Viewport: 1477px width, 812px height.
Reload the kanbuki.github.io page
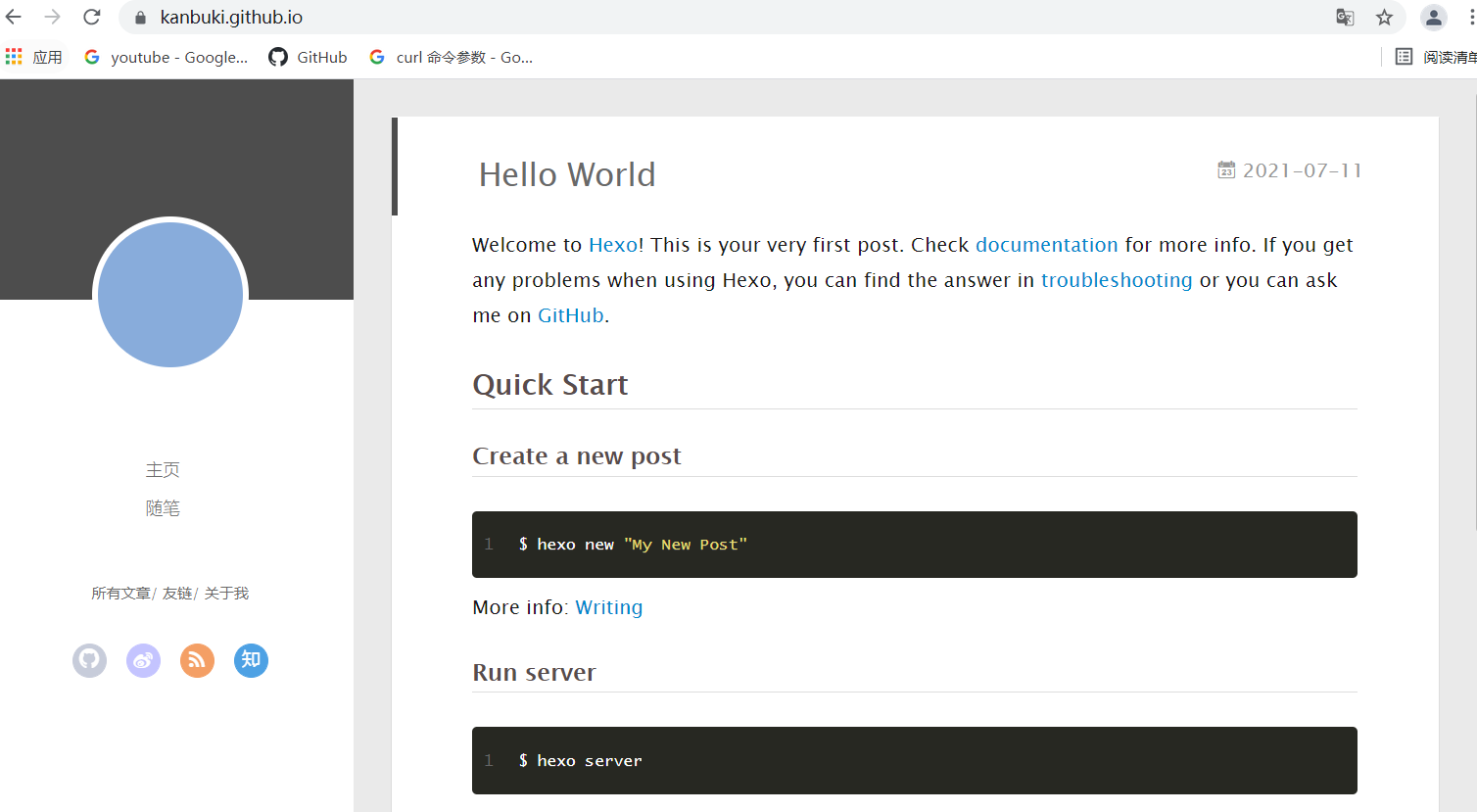click(x=92, y=17)
